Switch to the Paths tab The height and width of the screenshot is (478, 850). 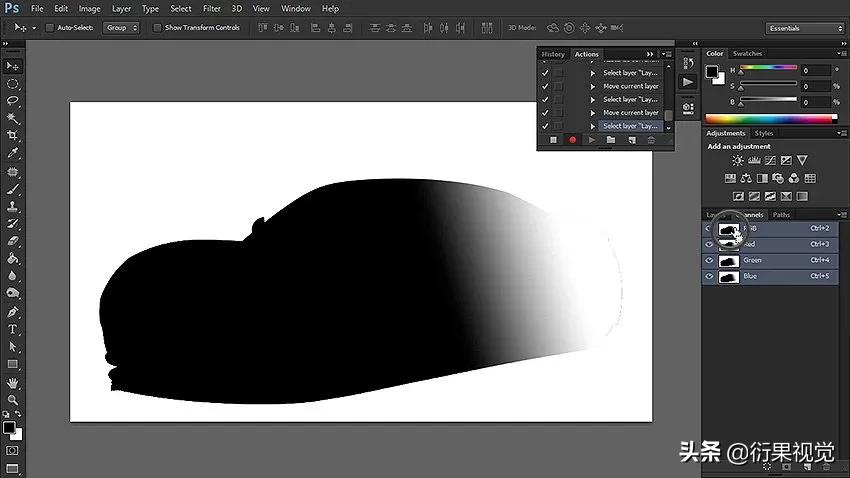[781, 214]
